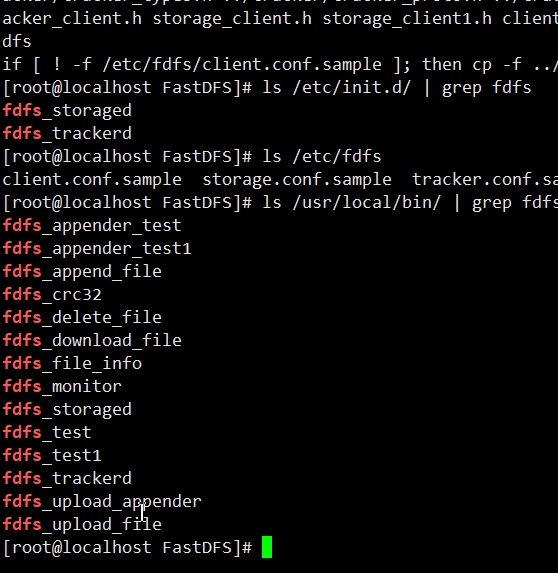Image resolution: width=558 pixels, height=573 pixels.
Task: Click the fdfs_download_file entry
Action: point(92,340)
